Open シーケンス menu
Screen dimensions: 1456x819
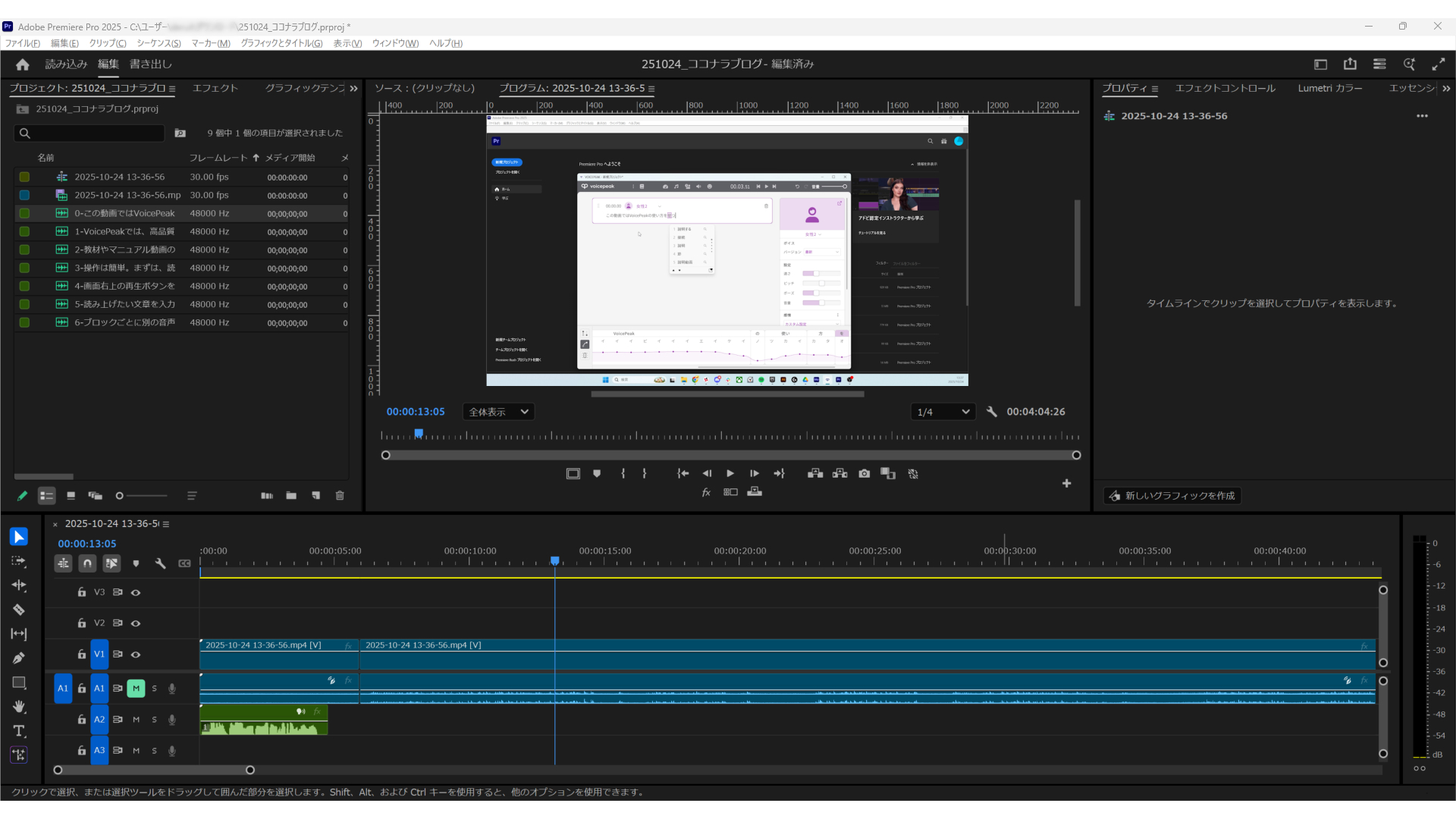(x=158, y=43)
